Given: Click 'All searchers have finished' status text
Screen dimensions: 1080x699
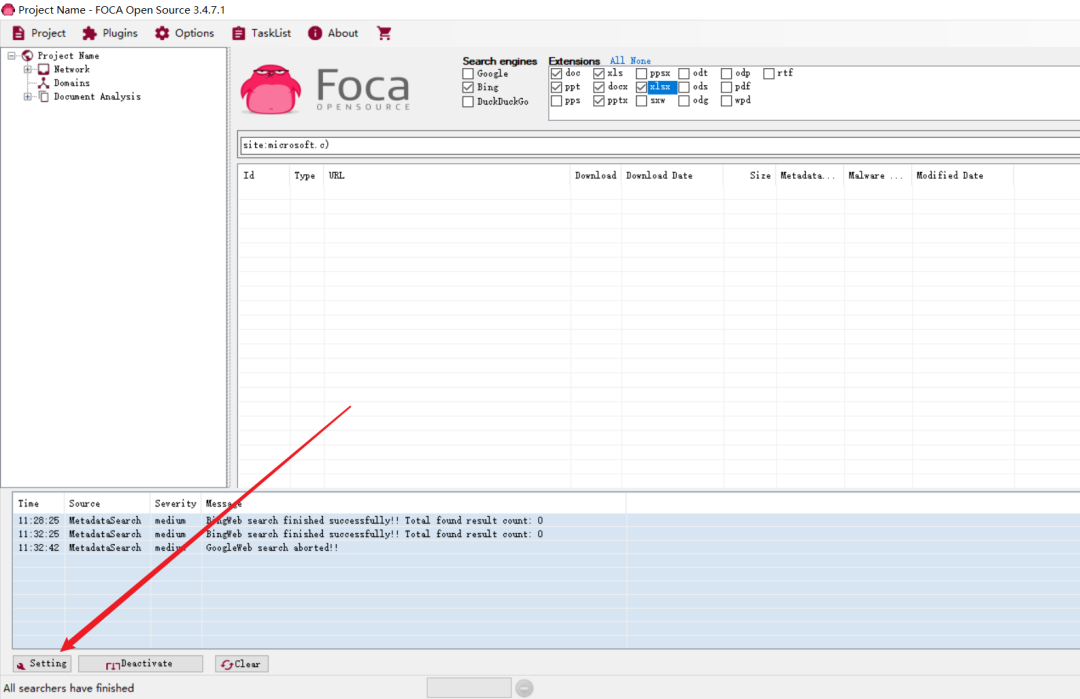Looking at the screenshot, I should (69, 688).
